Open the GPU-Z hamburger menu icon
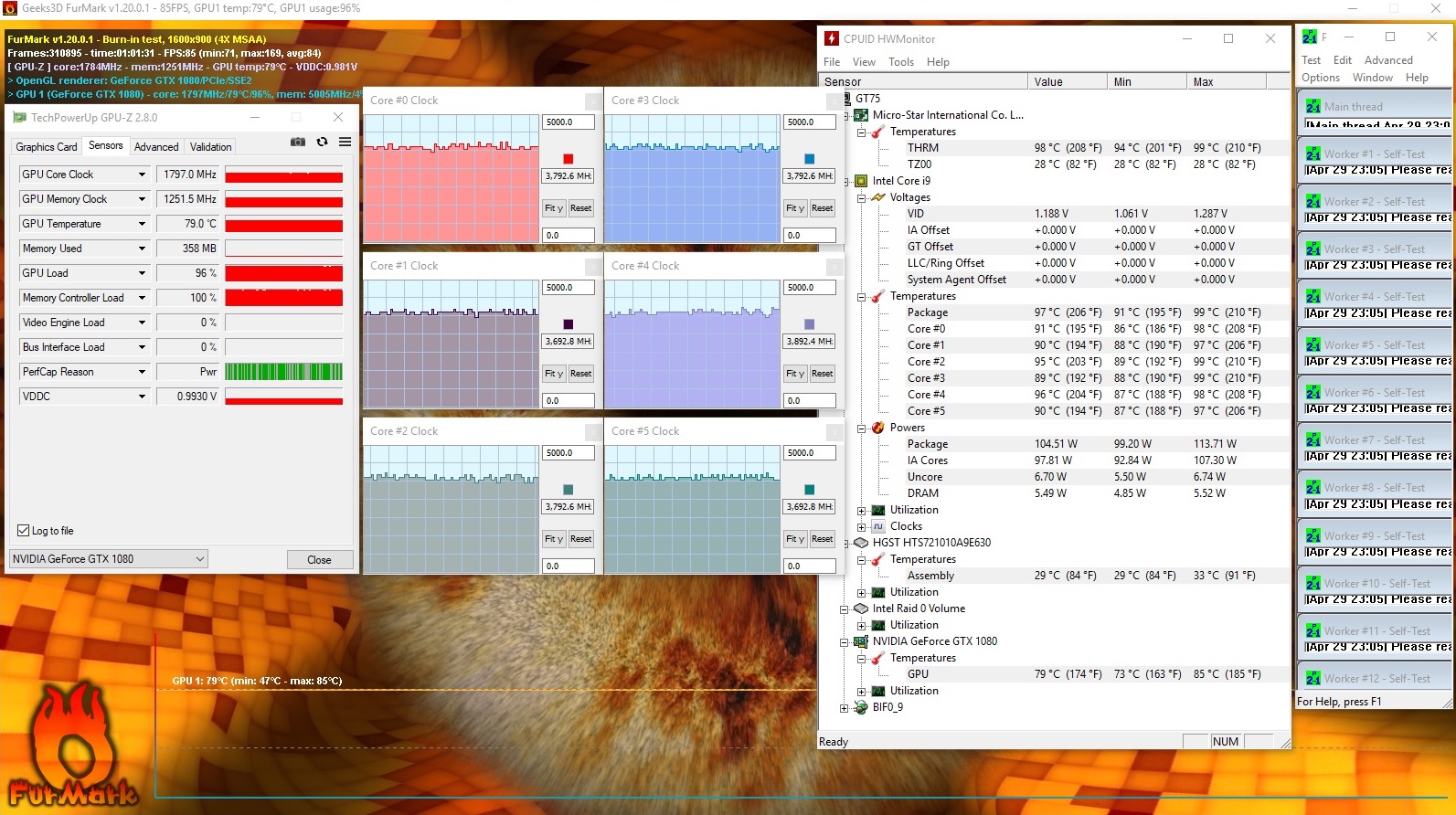Screen dimensions: 1456x815 [345, 142]
